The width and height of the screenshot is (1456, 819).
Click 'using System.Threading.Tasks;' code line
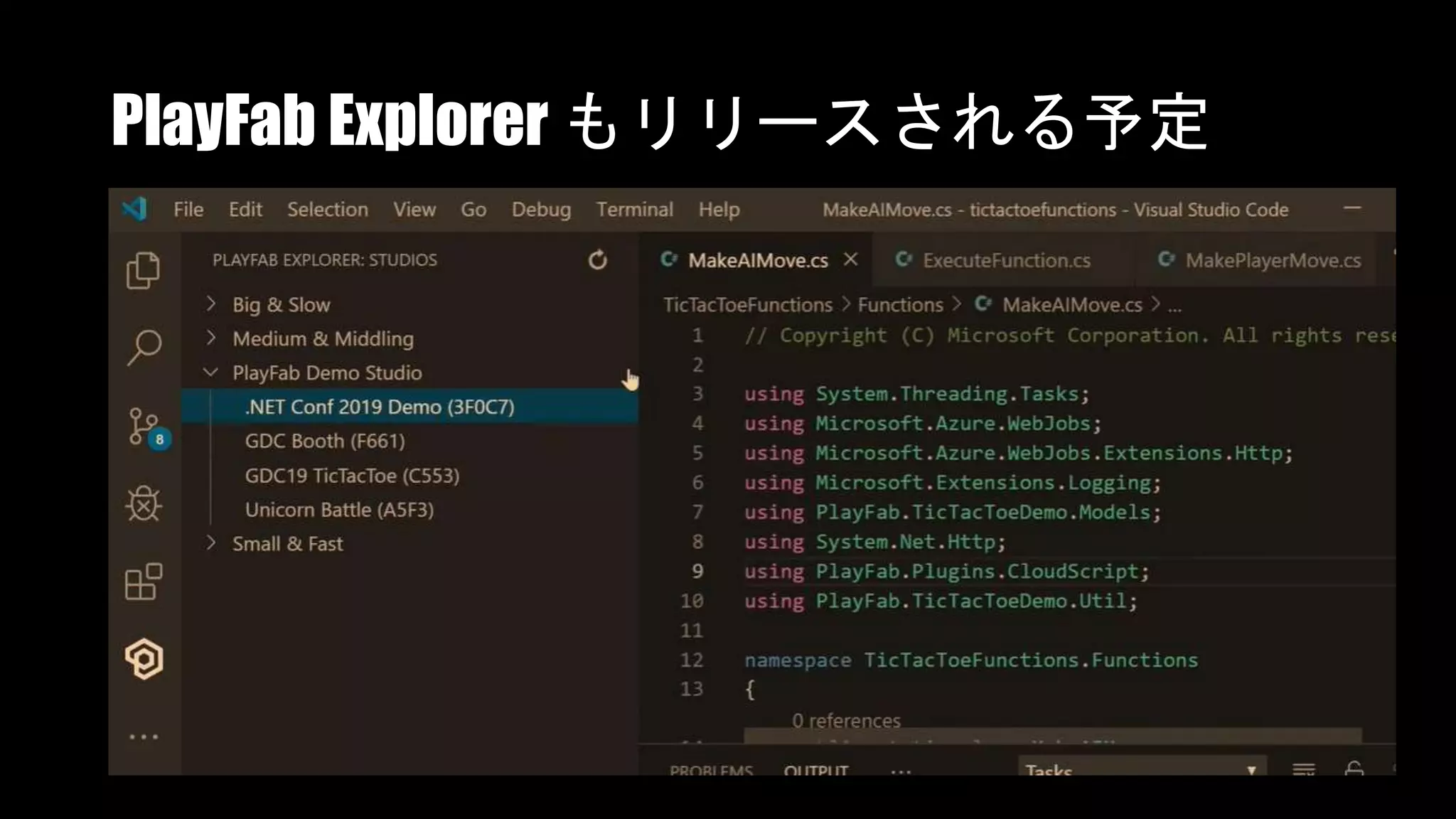916,394
